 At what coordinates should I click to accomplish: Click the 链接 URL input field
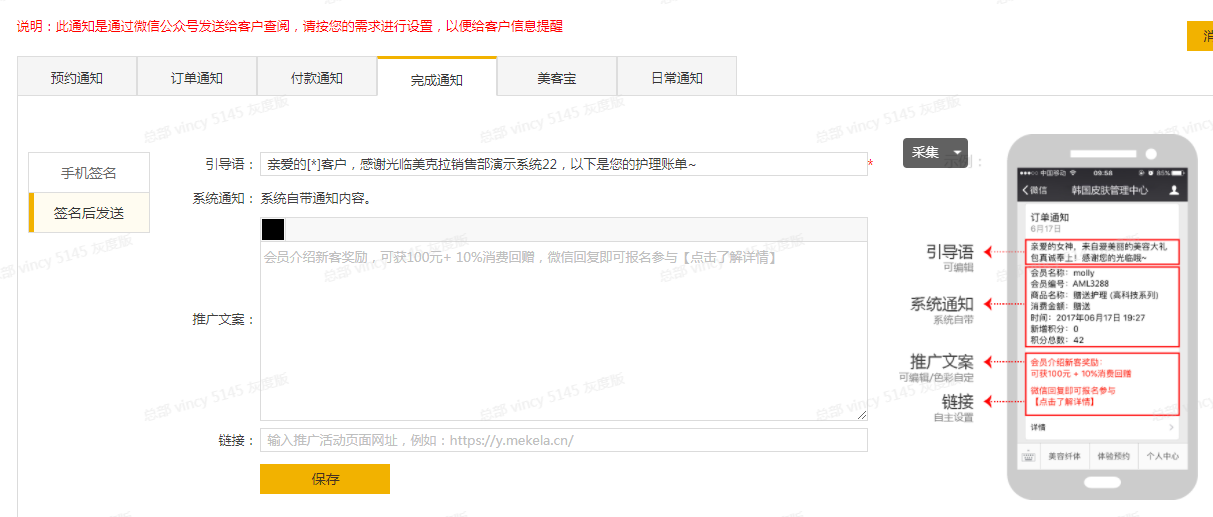pos(563,440)
